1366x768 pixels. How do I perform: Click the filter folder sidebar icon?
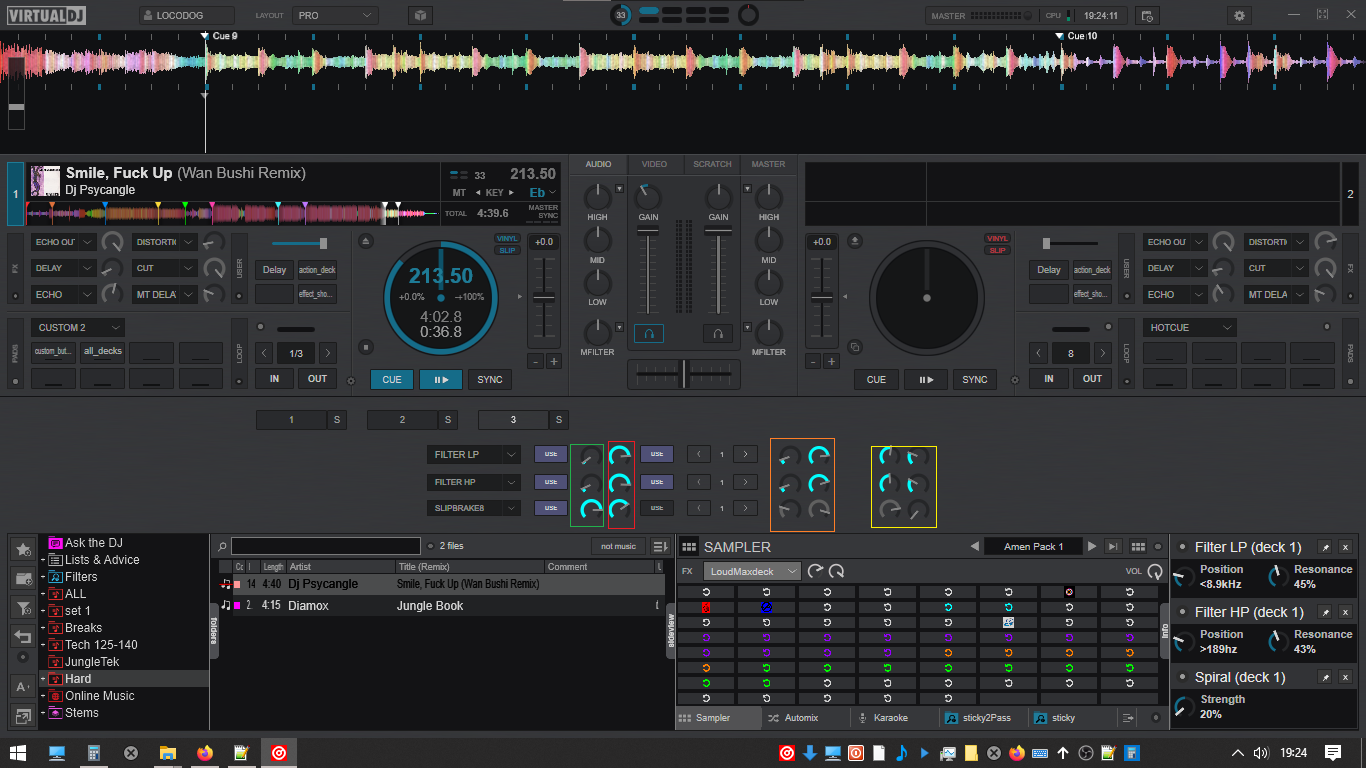(x=22, y=607)
